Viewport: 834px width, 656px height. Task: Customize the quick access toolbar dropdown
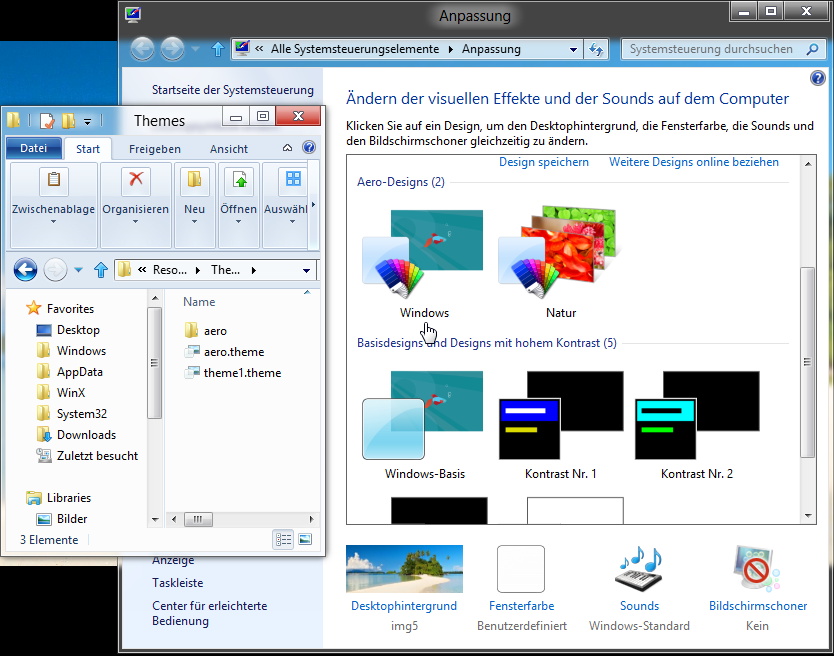click(87, 122)
